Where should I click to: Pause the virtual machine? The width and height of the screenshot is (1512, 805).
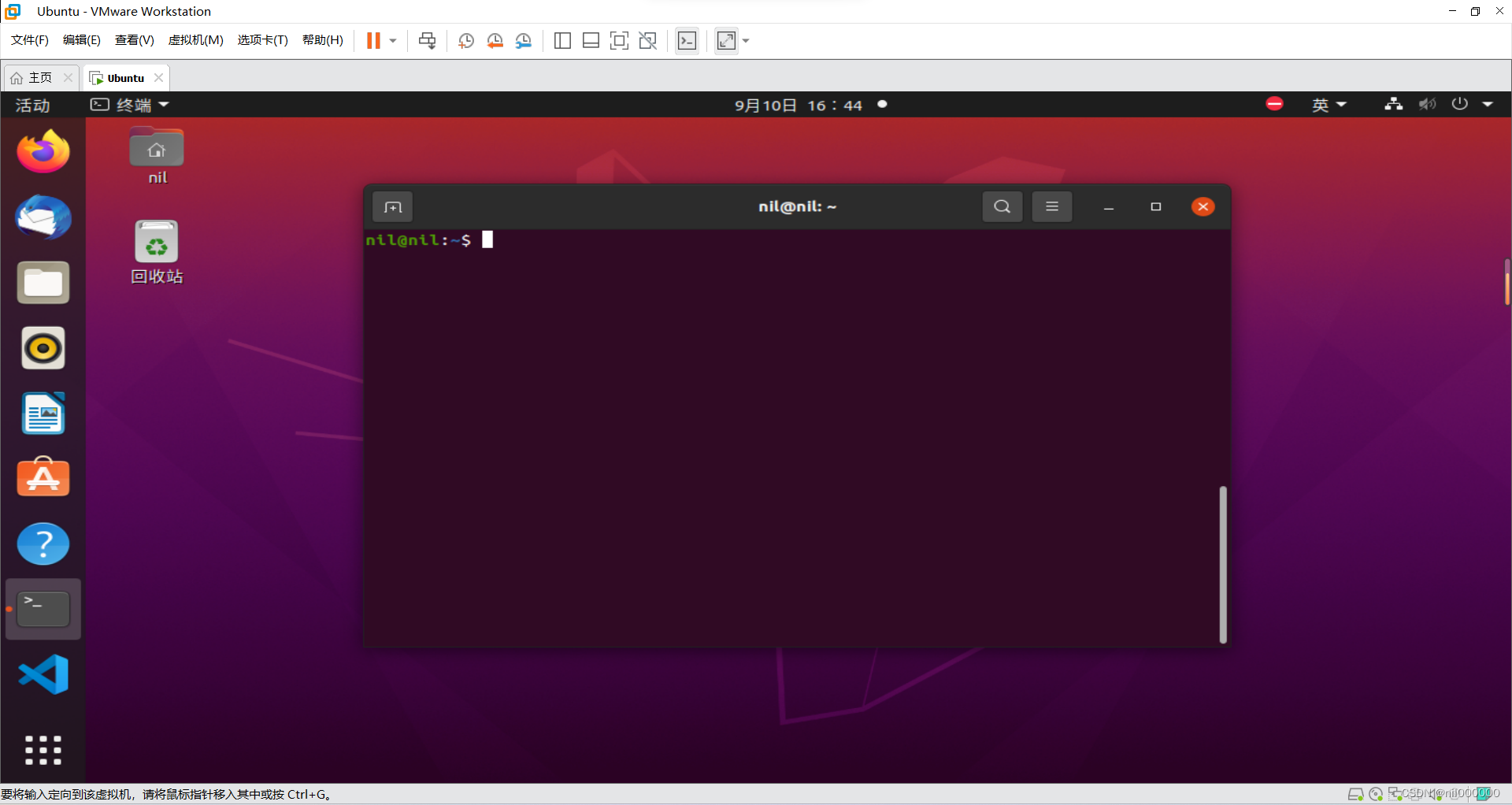click(373, 41)
